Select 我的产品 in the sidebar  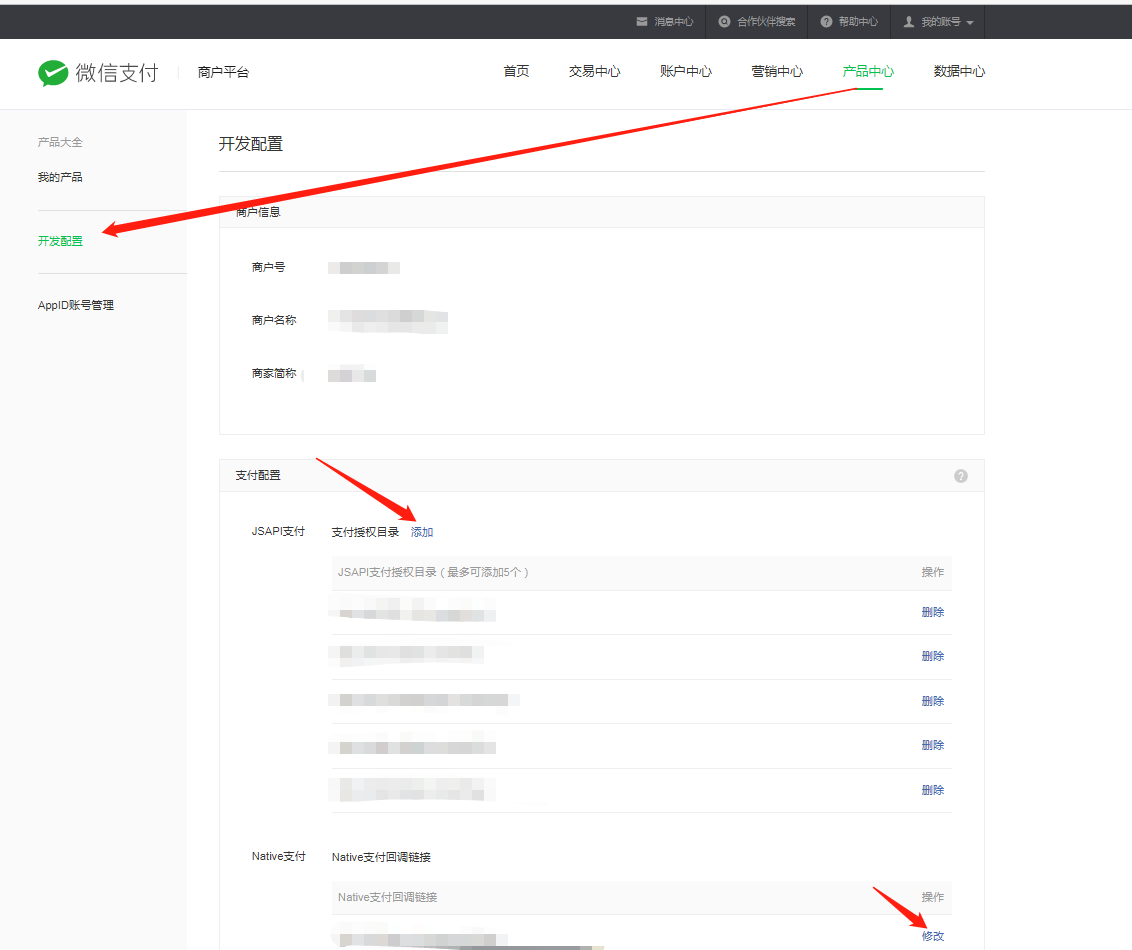[60, 177]
